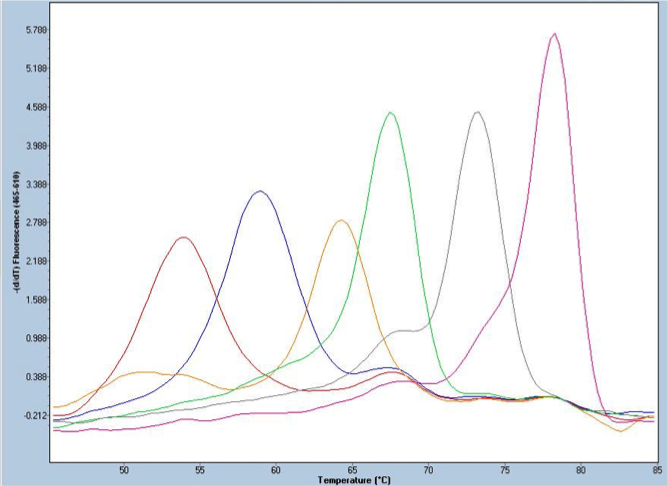Select the blue curve peak near 59°C

[x=259, y=191]
